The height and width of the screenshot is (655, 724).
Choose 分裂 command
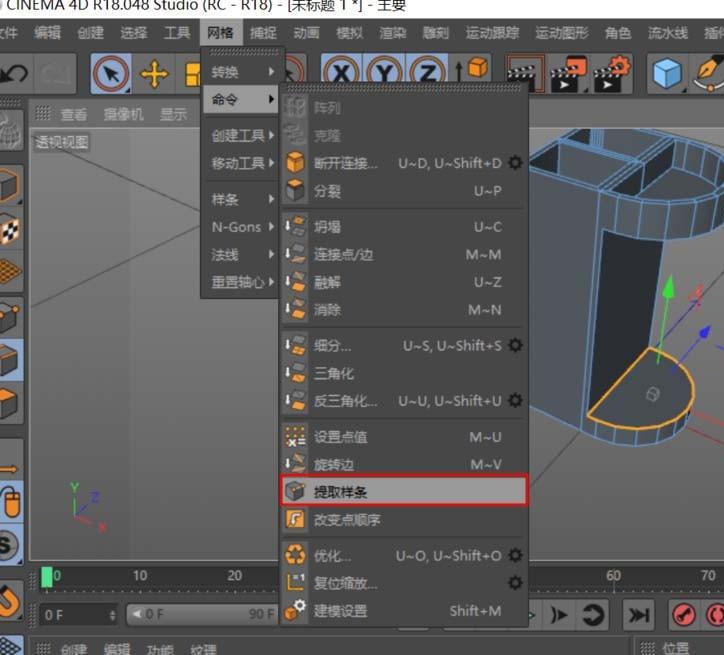[404, 191]
